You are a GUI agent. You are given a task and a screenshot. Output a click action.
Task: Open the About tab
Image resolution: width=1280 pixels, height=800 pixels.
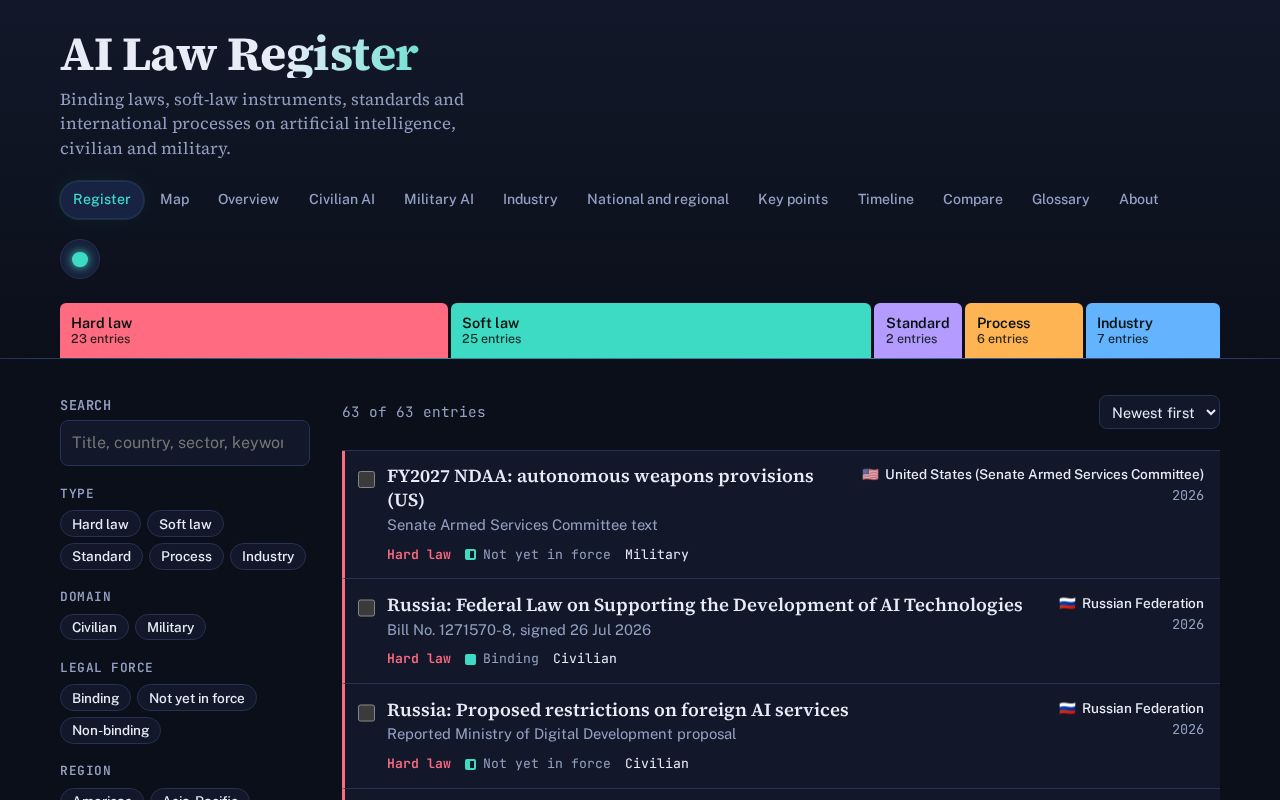click(x=1139, y=200)
